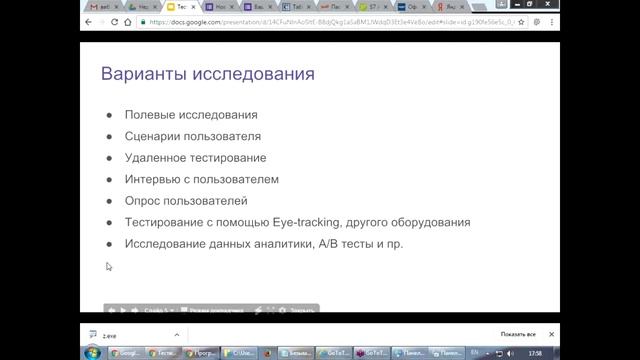Open presenter mode in the presentation toolbar
This screenshot has width=640, height=360.
(x=212, y=310)
